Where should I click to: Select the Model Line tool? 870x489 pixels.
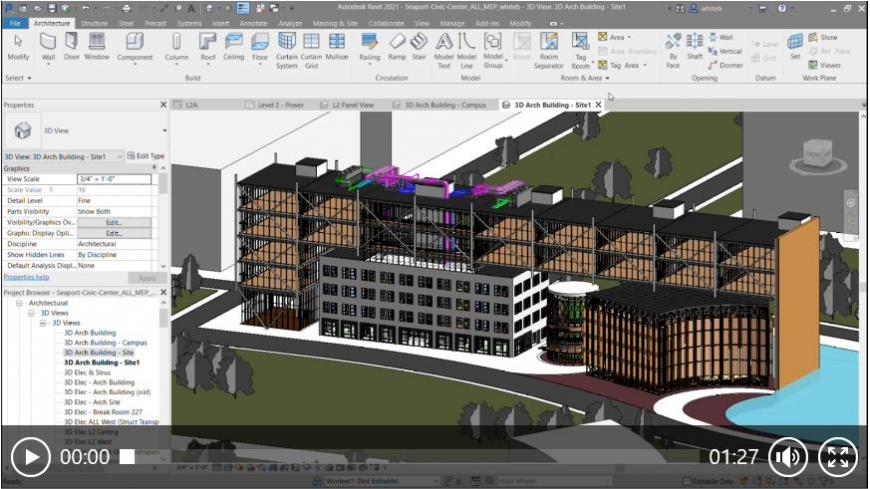[x=466, y=51]
